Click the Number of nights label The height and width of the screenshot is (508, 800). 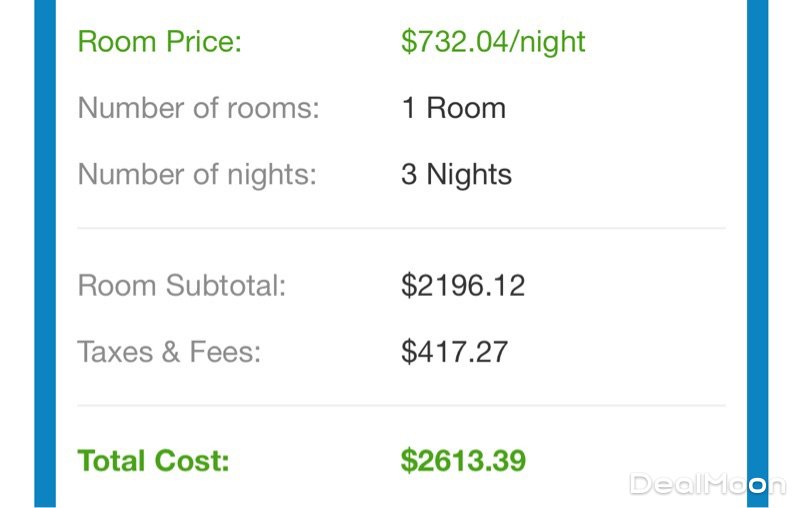(x=197, y=174)
